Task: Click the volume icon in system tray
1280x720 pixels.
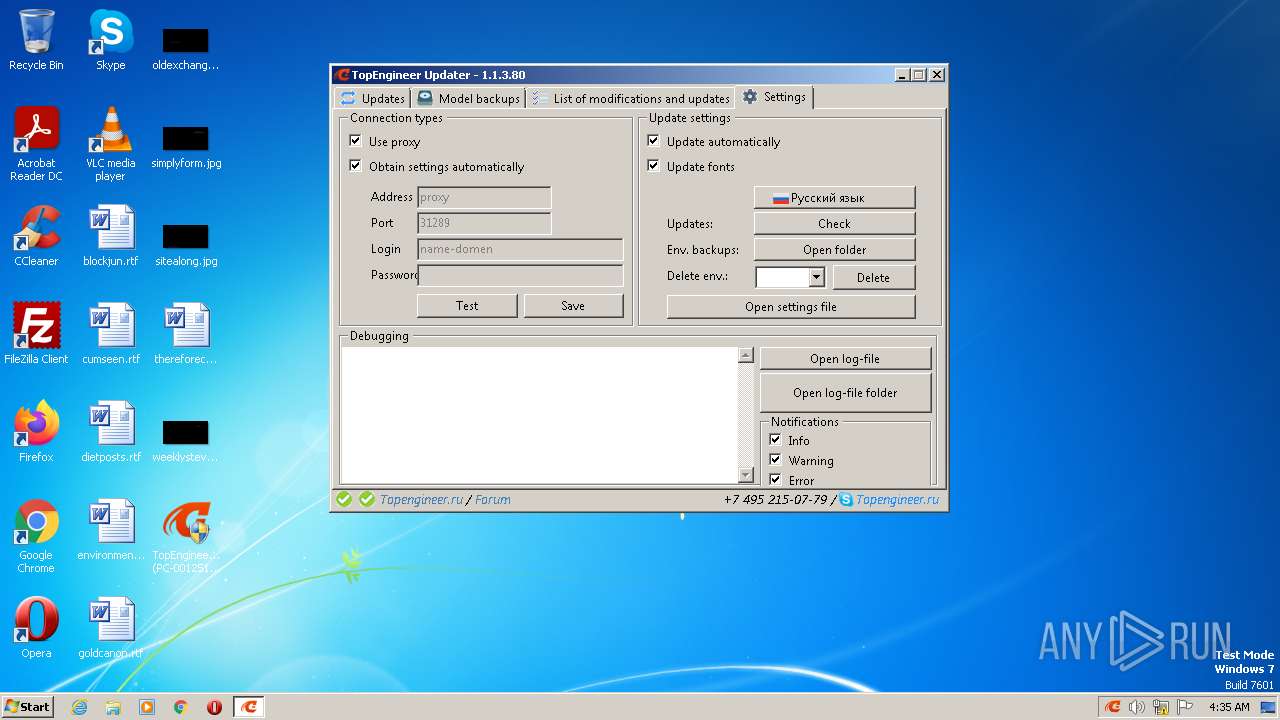Action: click(x=1137, y=707)
